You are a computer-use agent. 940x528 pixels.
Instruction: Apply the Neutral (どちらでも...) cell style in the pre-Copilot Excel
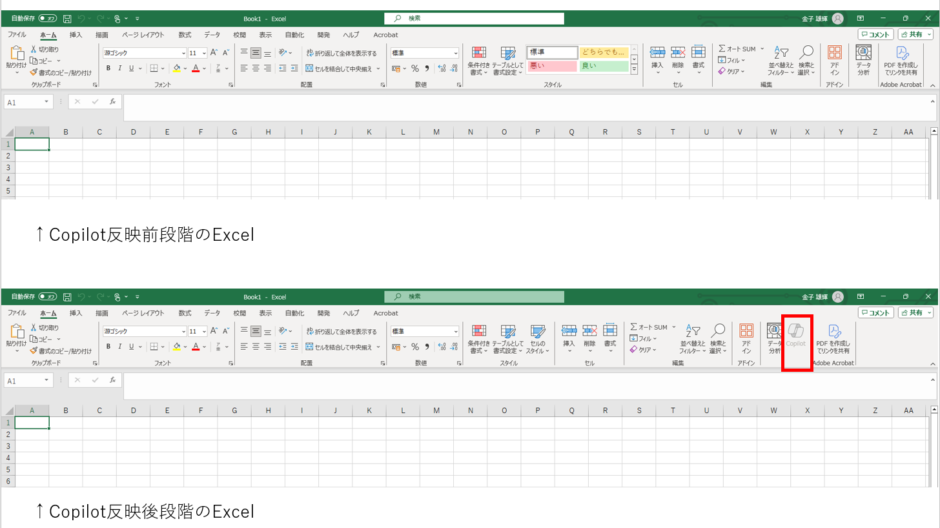[604, 52]
